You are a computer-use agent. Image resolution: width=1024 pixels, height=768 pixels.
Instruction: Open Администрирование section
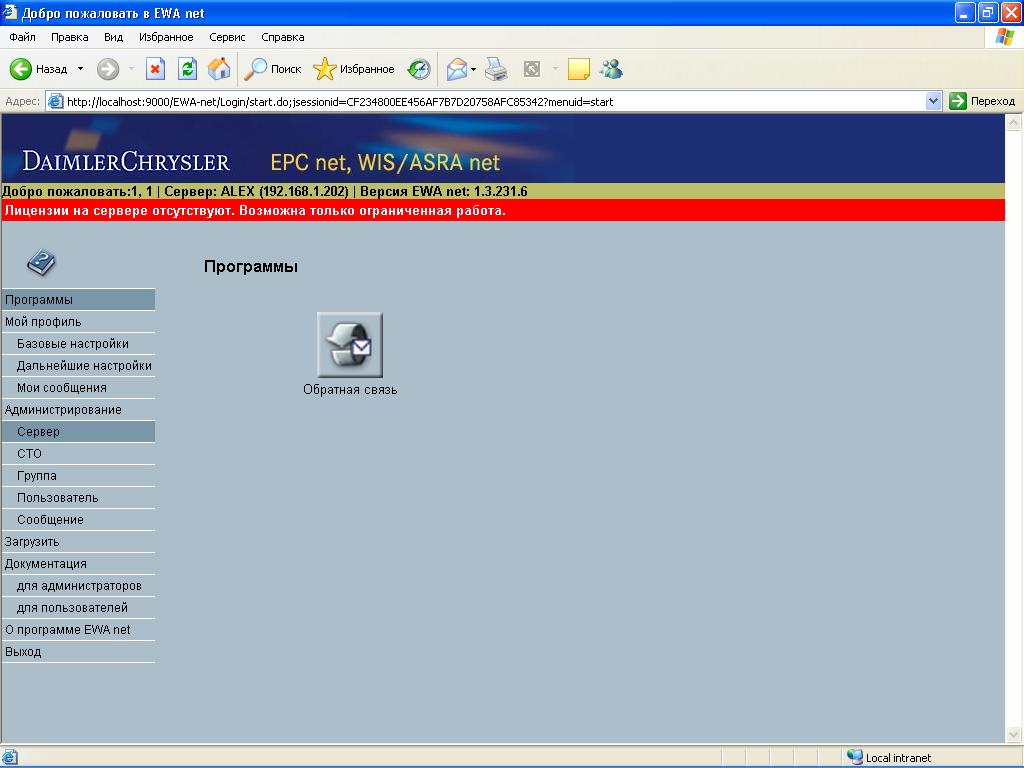(78, 409)
